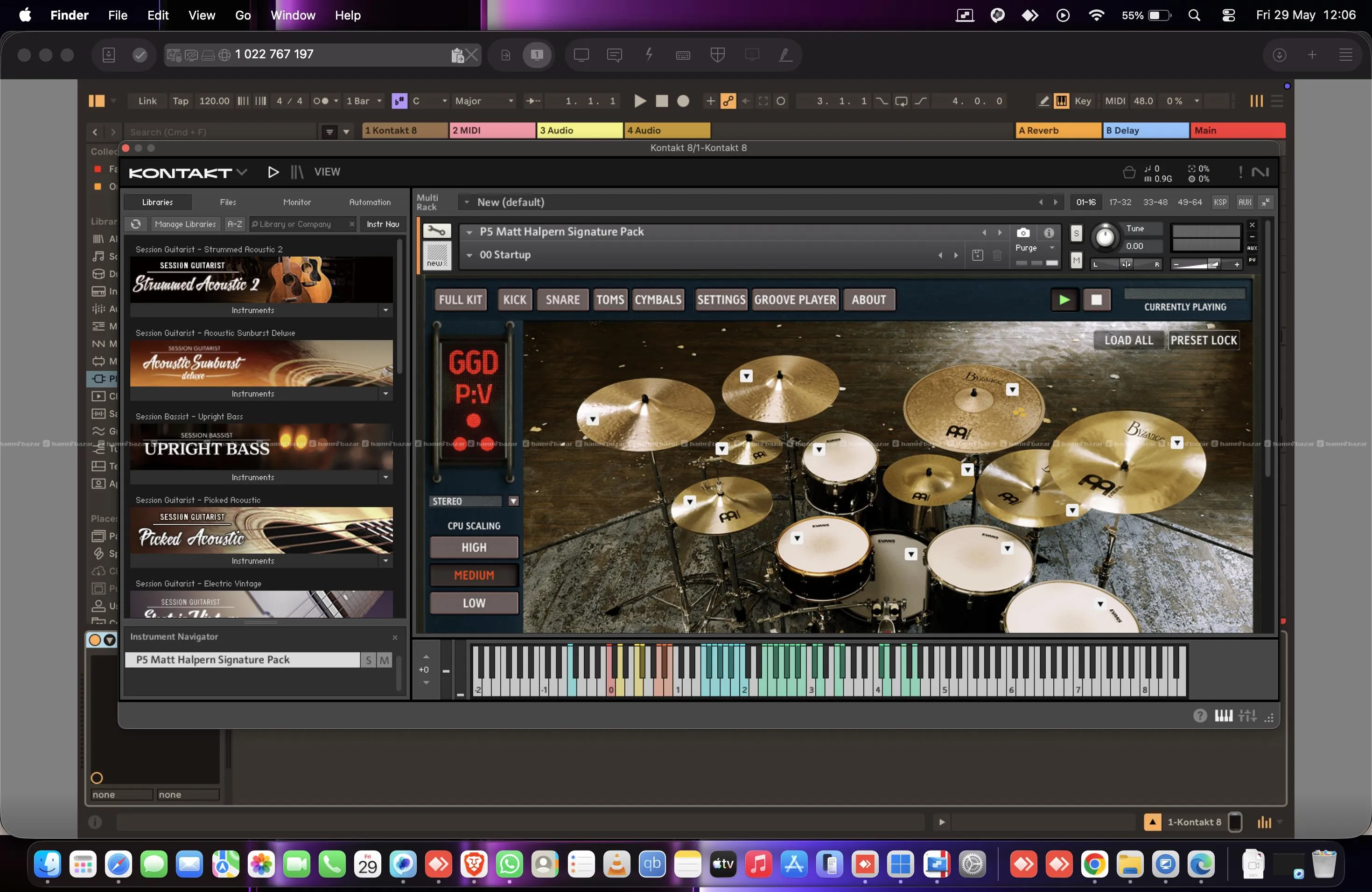
Task: Toggle the A-Z library sorting
Action: [x=234, y=223]
